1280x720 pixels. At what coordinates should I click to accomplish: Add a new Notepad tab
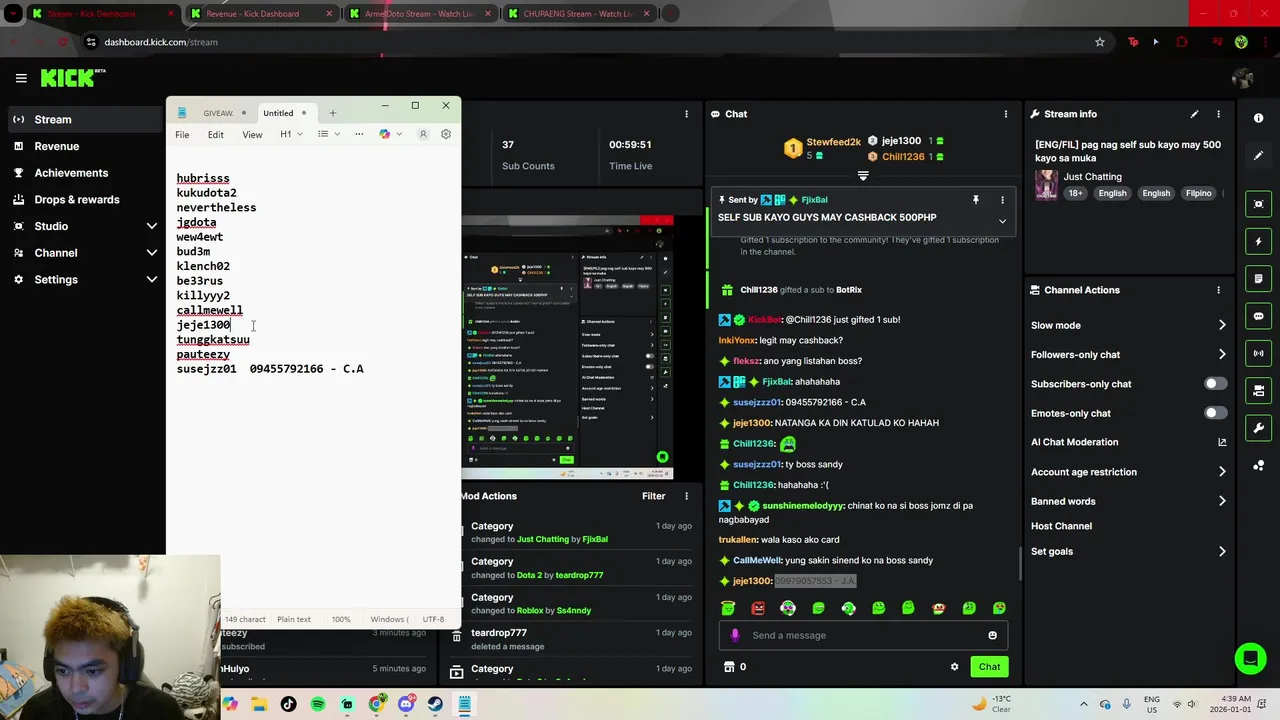pyautogui.click(x=333, y=113)
